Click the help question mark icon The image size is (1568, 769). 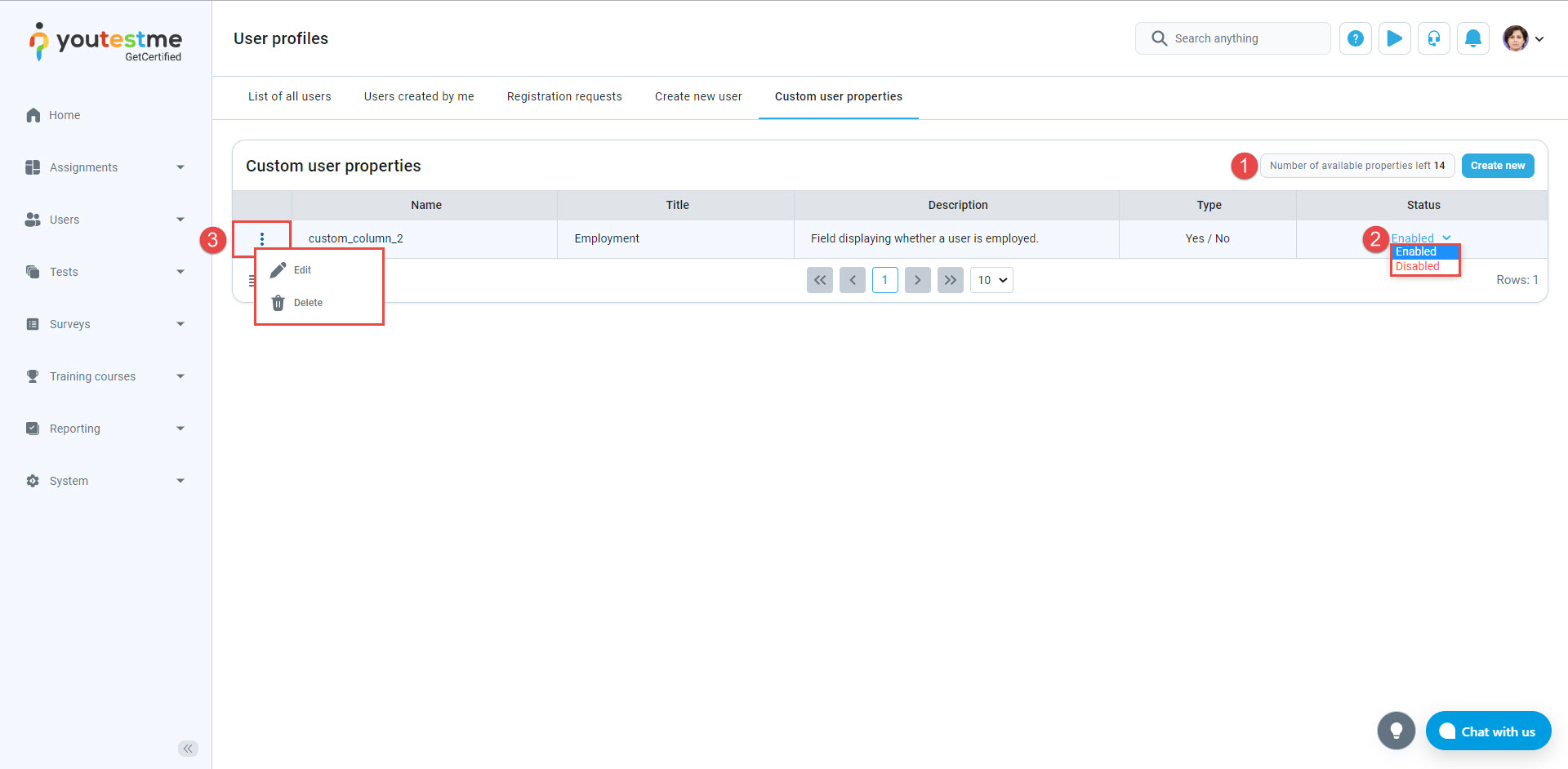1355,38
